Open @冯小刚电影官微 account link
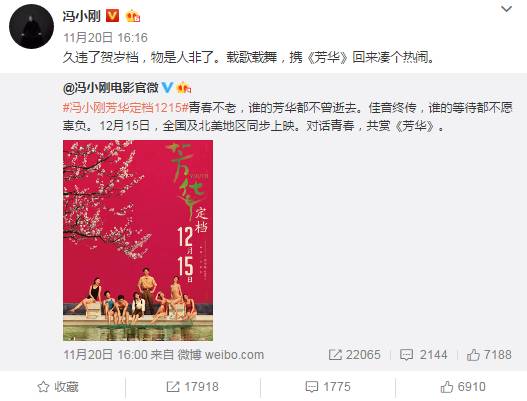 pyautogui.click(x=111, y=88)
